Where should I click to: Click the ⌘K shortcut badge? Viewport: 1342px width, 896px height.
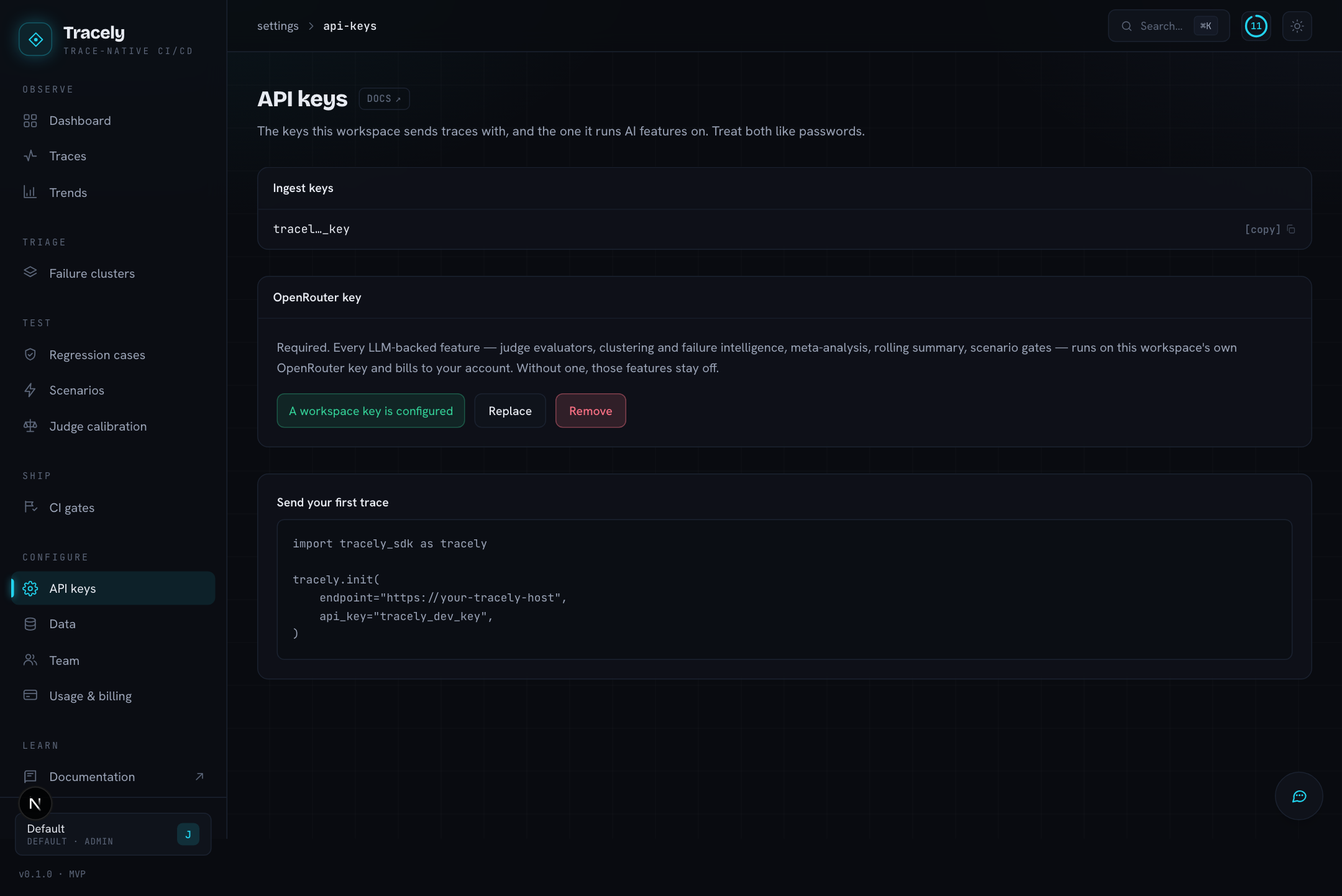pos(1205,26)
